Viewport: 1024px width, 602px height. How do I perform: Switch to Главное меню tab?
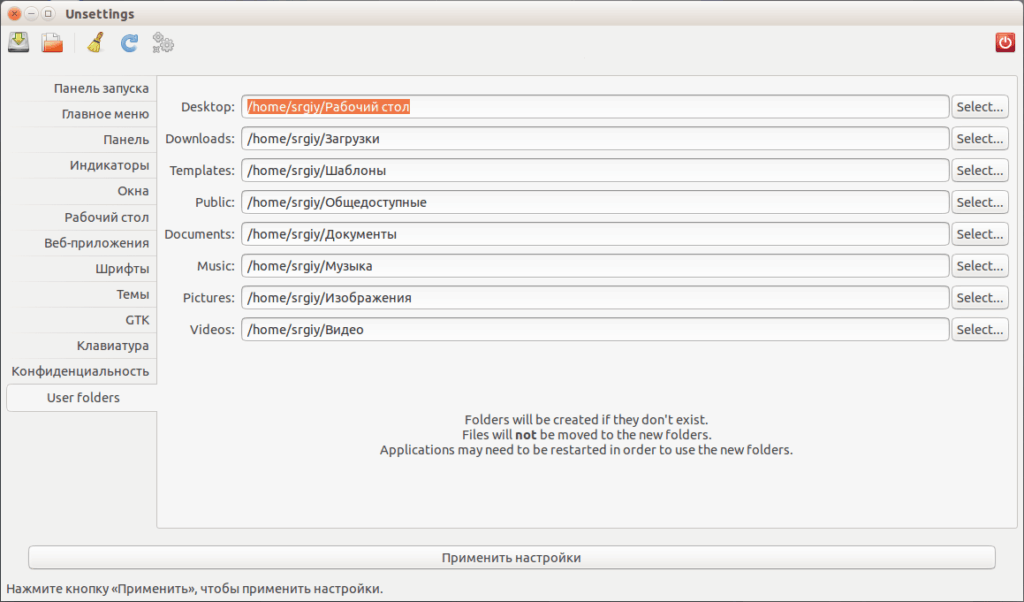82,114
